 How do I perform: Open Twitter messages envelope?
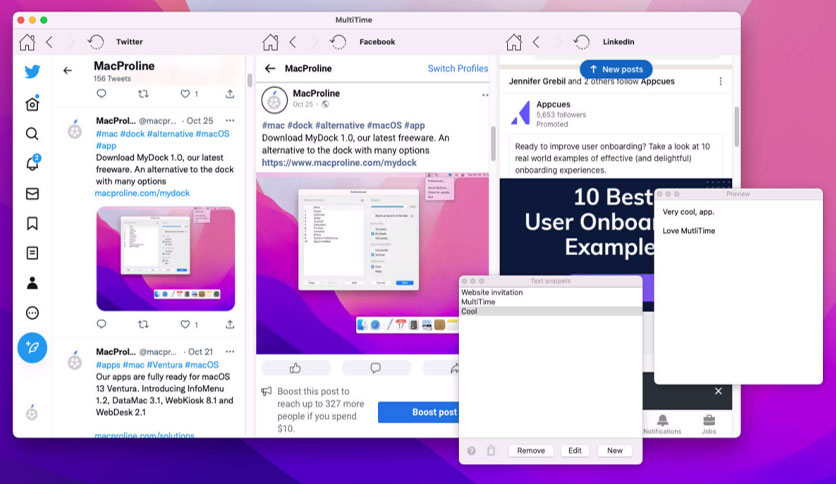32,193
